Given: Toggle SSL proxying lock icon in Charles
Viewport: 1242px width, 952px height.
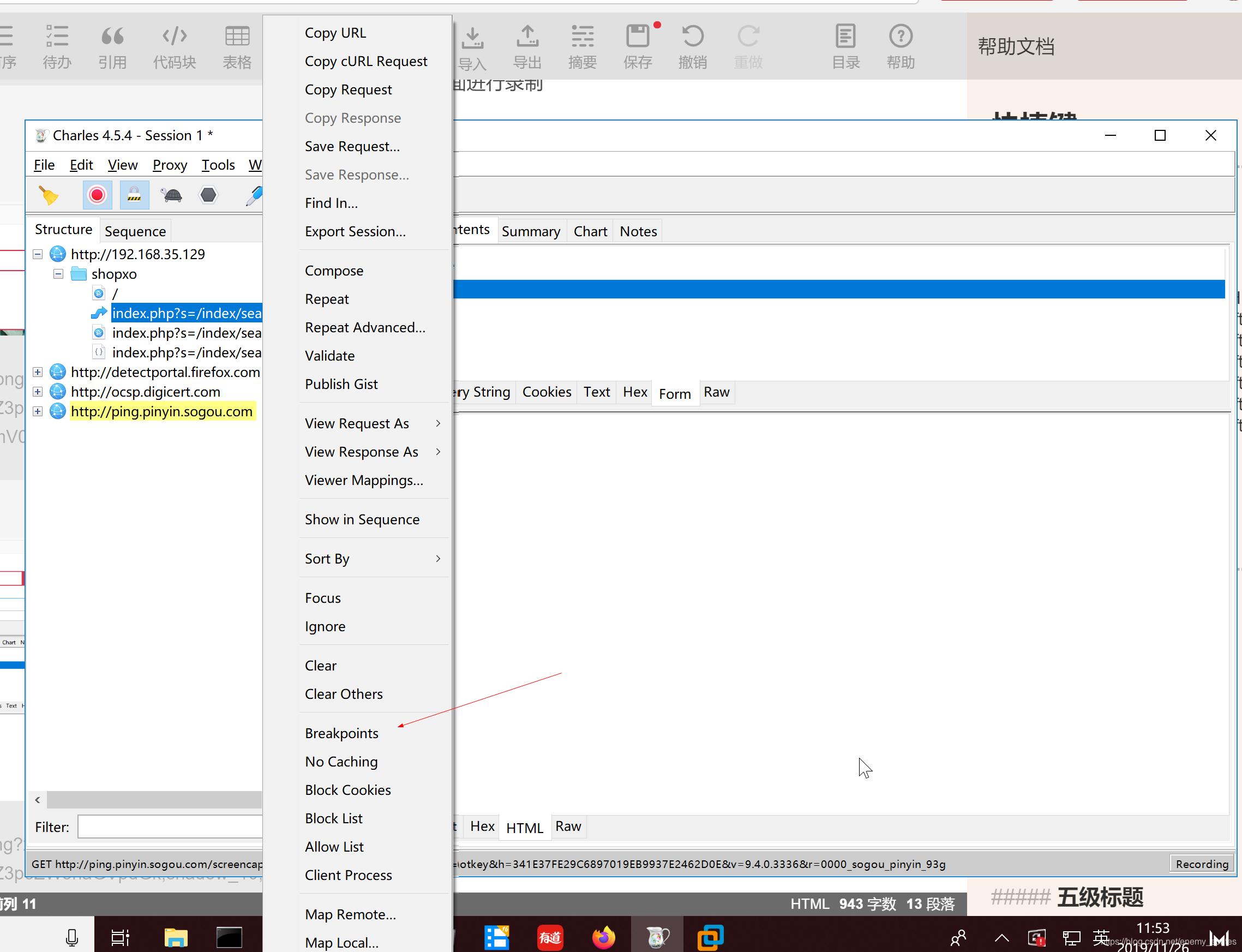Looking at the screenshot, I should point(134,195).
